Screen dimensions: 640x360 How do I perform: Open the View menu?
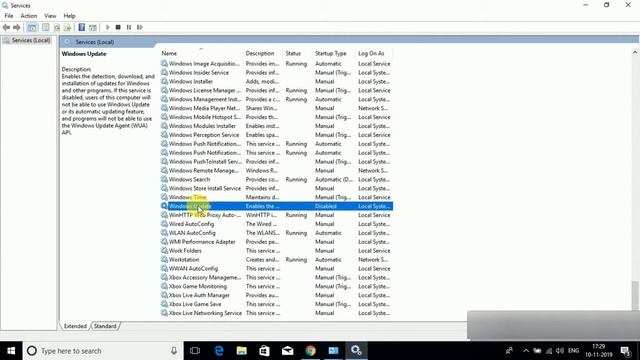pyautogui.click(x=50, y=16)
